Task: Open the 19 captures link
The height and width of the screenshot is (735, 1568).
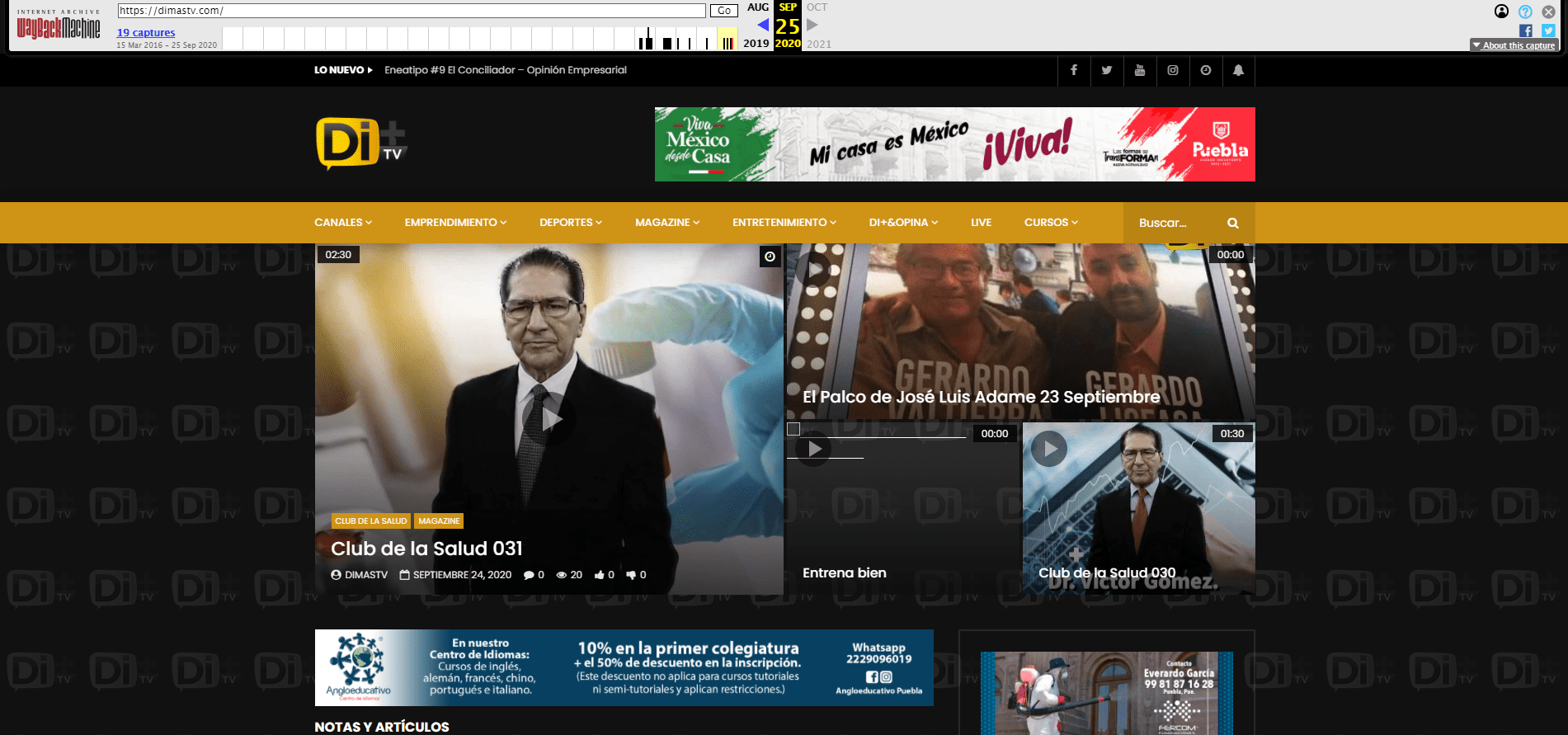Action: (146, 33)
